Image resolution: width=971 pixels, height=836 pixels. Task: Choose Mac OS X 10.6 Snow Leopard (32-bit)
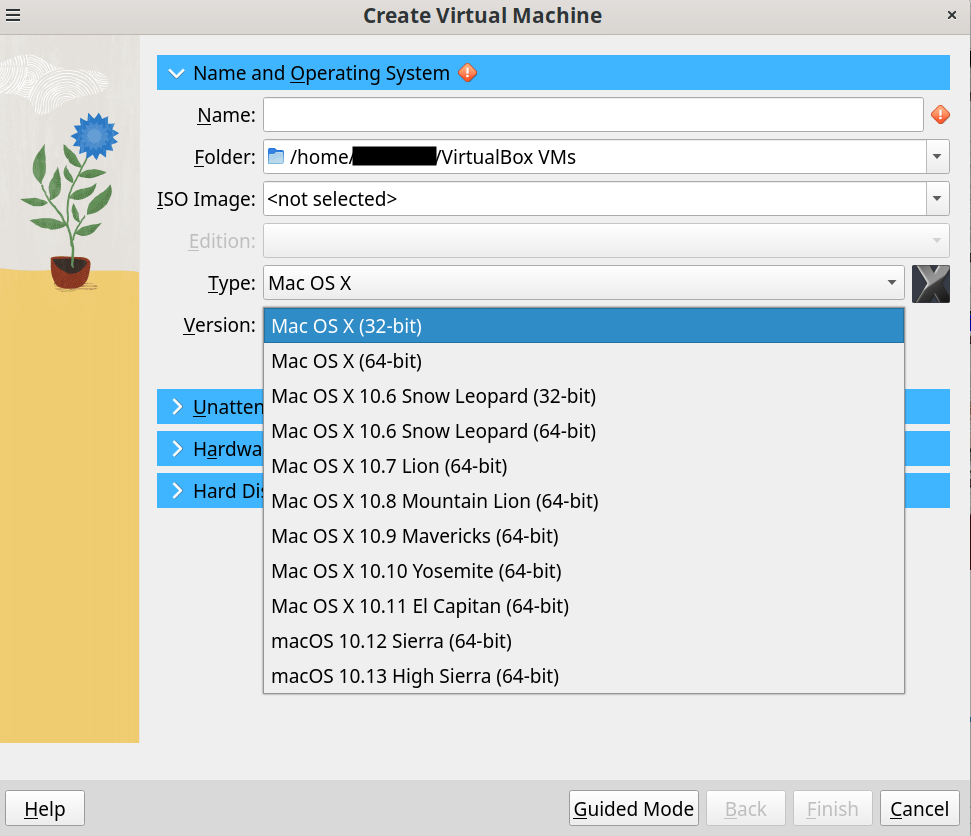tap(583, 396)
